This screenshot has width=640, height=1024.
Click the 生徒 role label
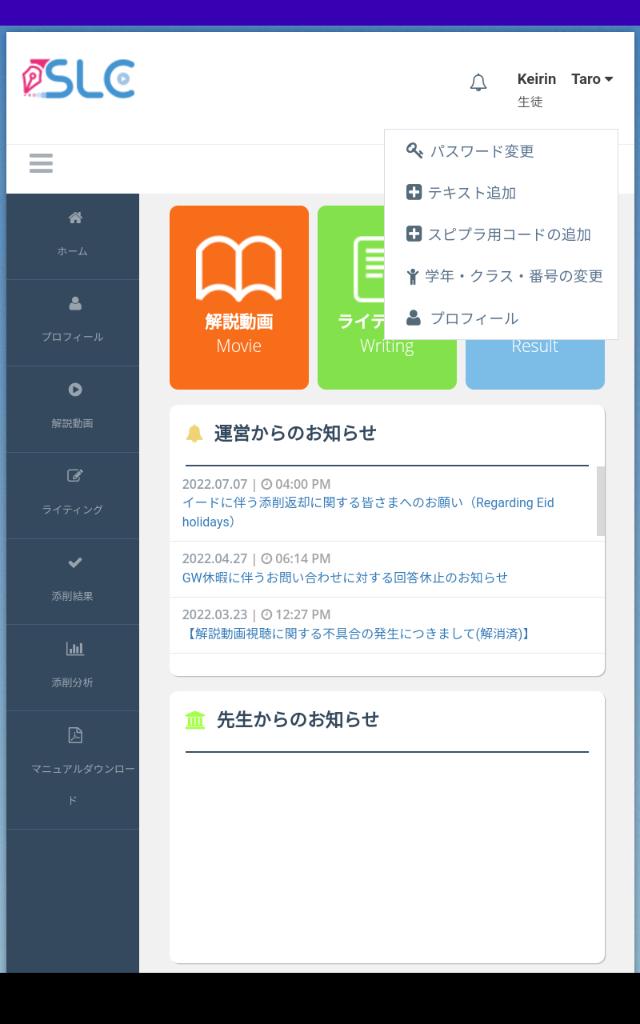click(530, 102)
